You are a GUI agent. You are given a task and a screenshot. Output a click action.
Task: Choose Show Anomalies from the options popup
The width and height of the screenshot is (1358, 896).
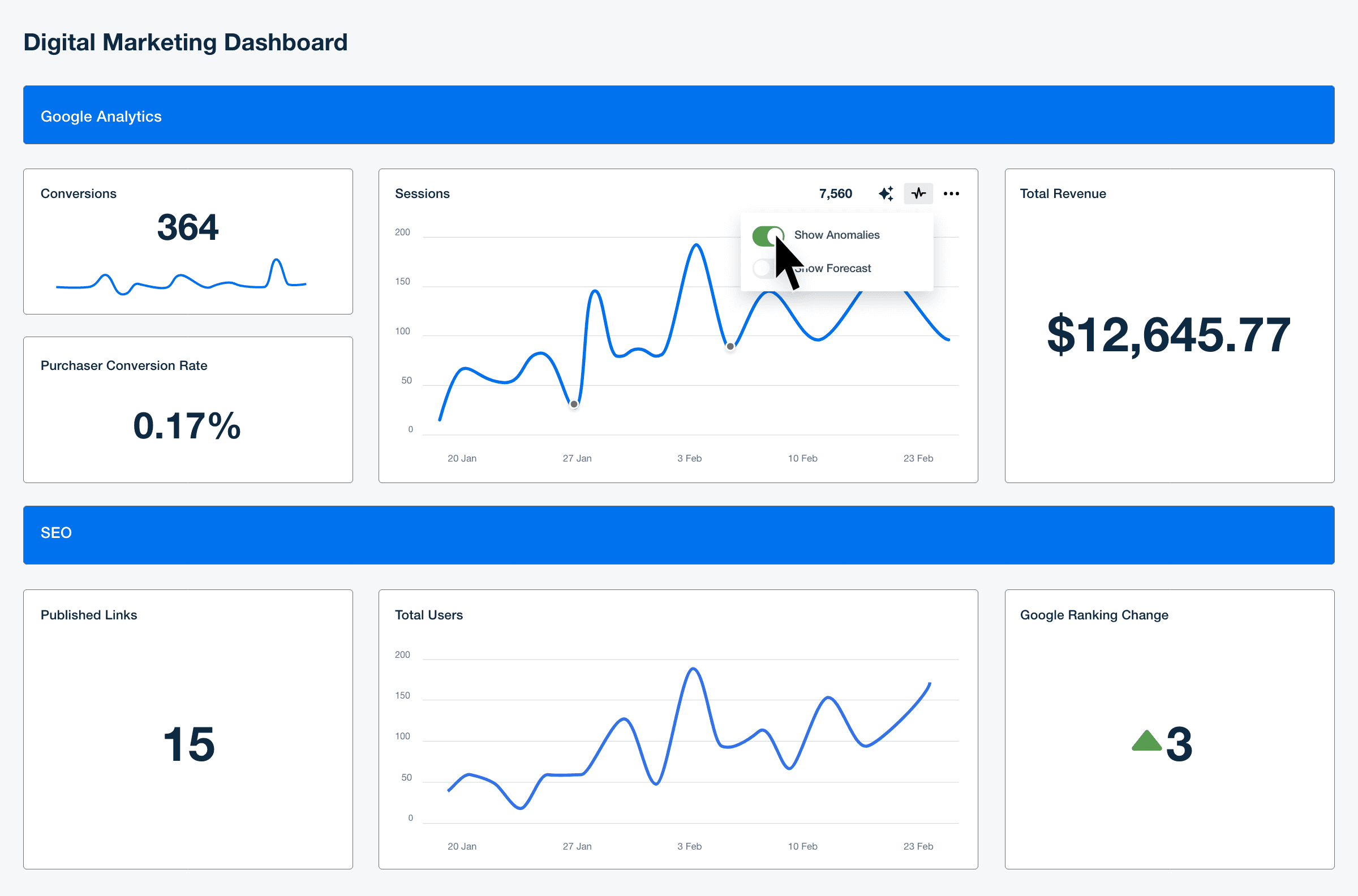click(836, 235)
